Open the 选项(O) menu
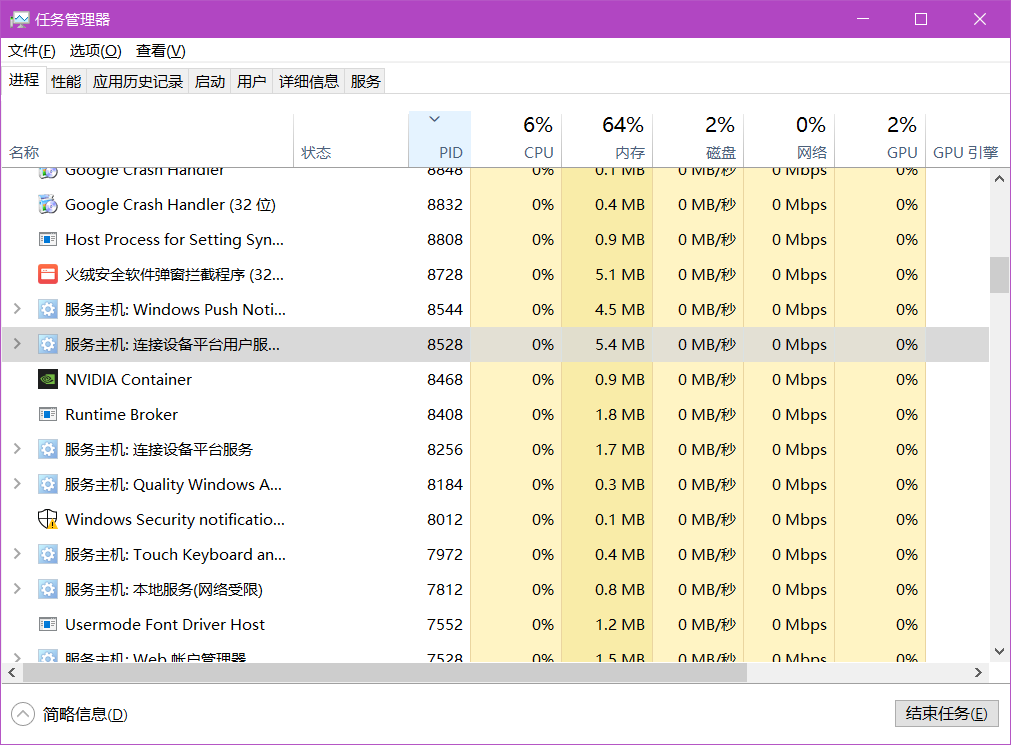This screenshot has width=1011, height=745. pos(95,50)
